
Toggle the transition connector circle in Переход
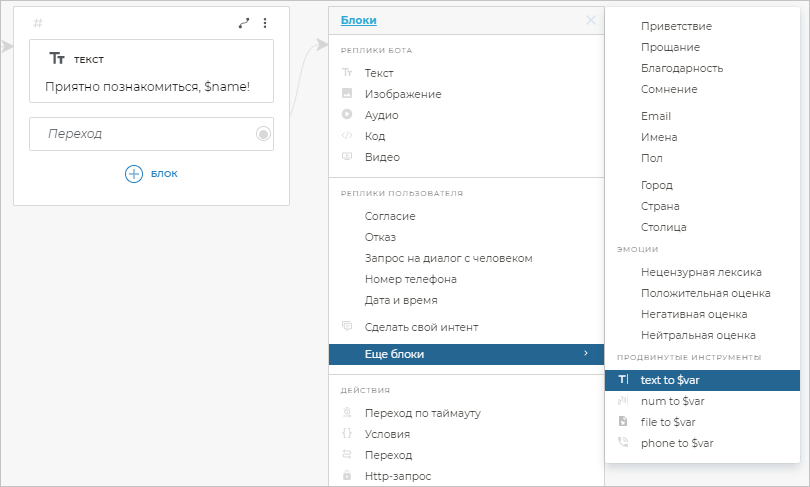(x=263, y=134)
